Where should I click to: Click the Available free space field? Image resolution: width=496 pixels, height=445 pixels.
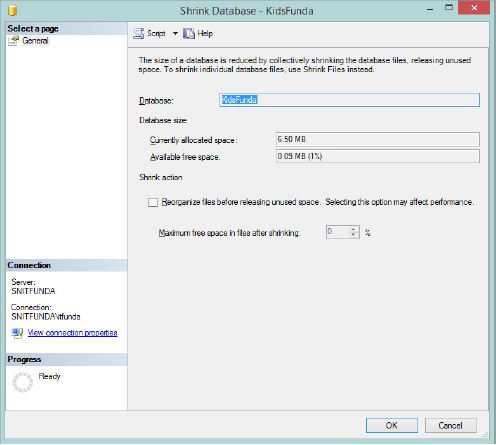(x=378, y=156)
